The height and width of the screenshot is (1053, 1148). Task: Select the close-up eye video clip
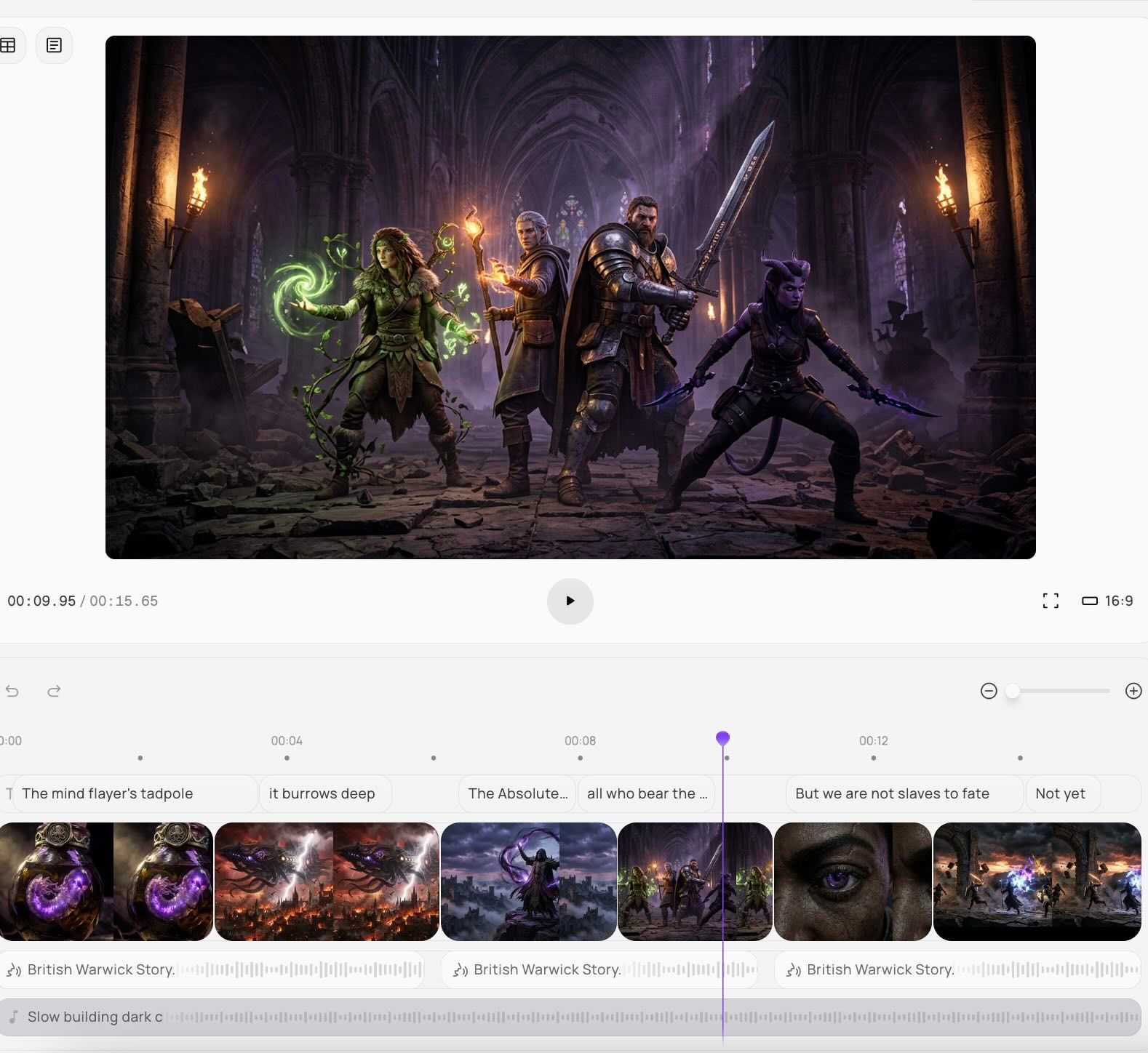click(x=852, y=881)
